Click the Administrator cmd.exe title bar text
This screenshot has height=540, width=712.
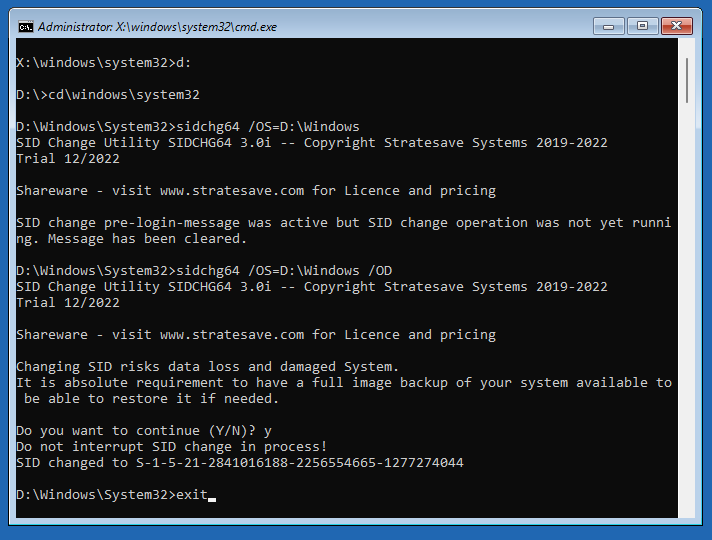(157, 27)
